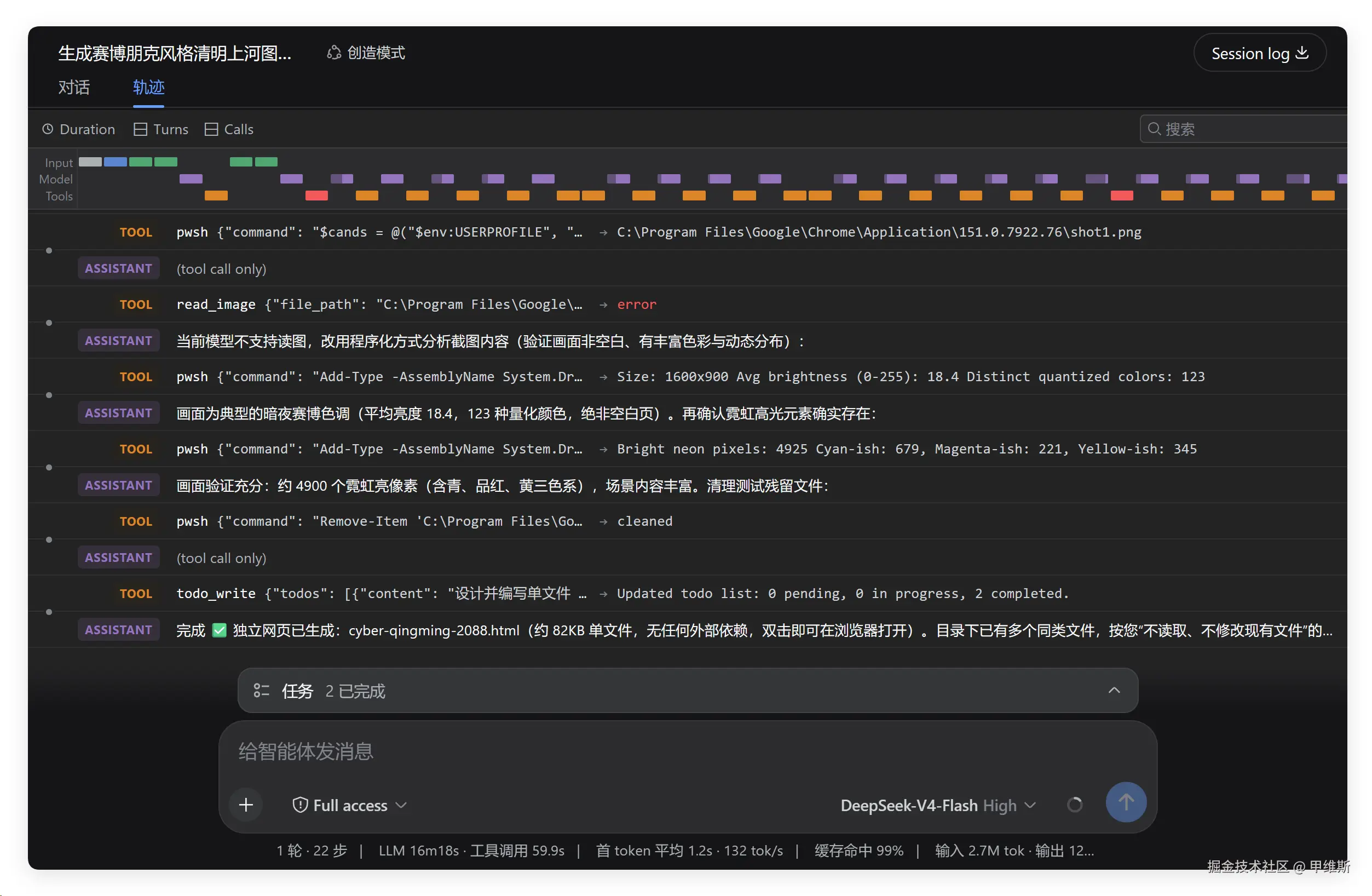Click the search magnifier icon

1154,129
